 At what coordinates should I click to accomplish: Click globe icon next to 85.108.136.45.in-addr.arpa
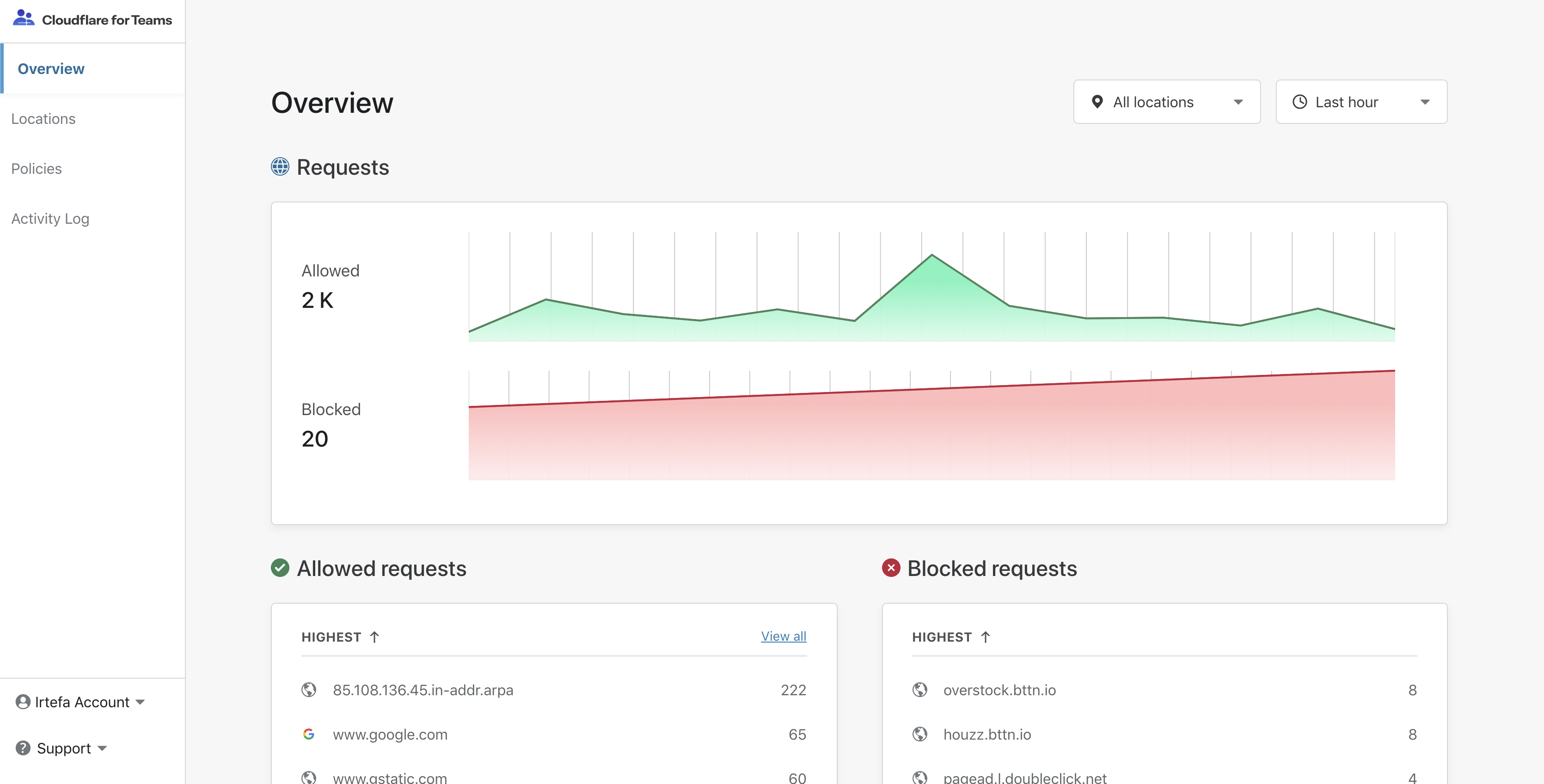[x=309, y=690]
